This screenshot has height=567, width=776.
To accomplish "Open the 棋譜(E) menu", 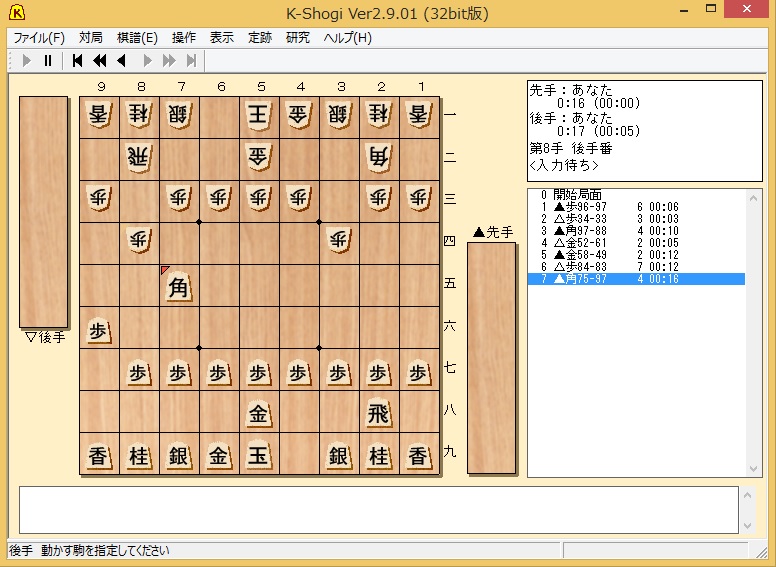I will point(137,38).
